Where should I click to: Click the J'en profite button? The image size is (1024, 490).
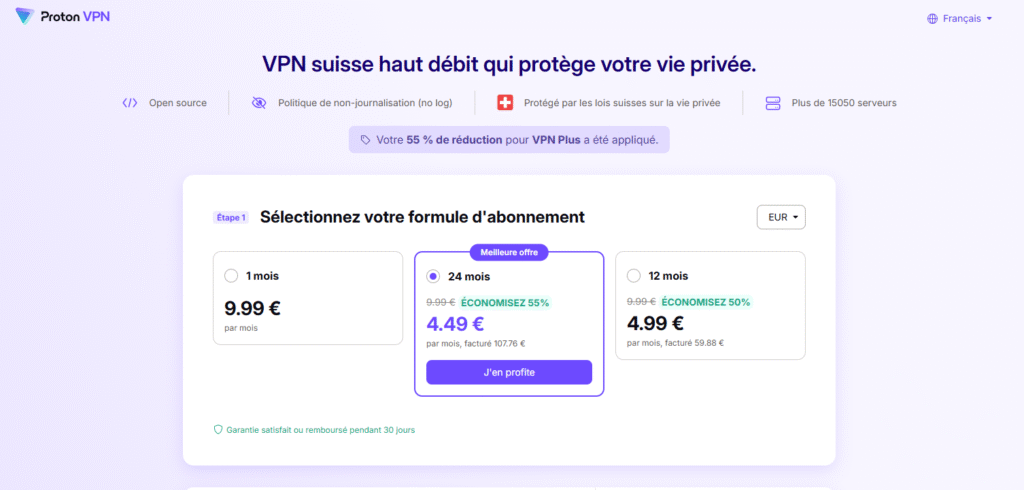click(509, 372)
